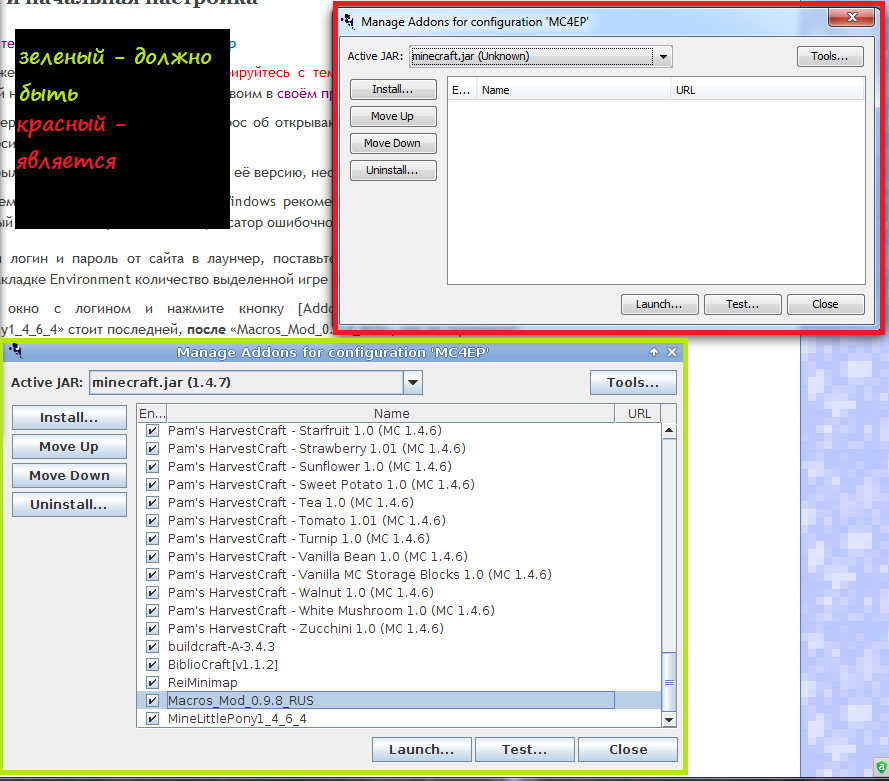
Task: Toggle Macros_Mod_0.9.8_RUS checkbox
Action: (x=152, y=701)
